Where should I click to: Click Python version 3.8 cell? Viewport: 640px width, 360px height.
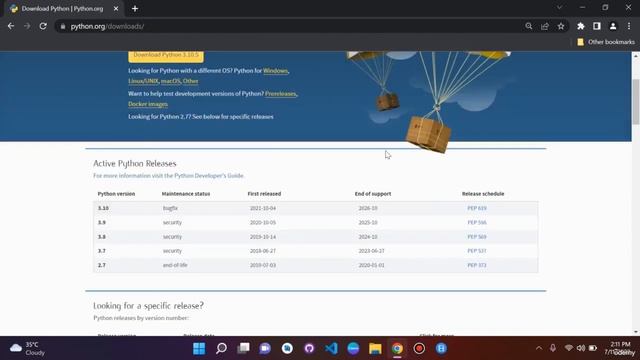pyautogui.click(x=102, y=237)
